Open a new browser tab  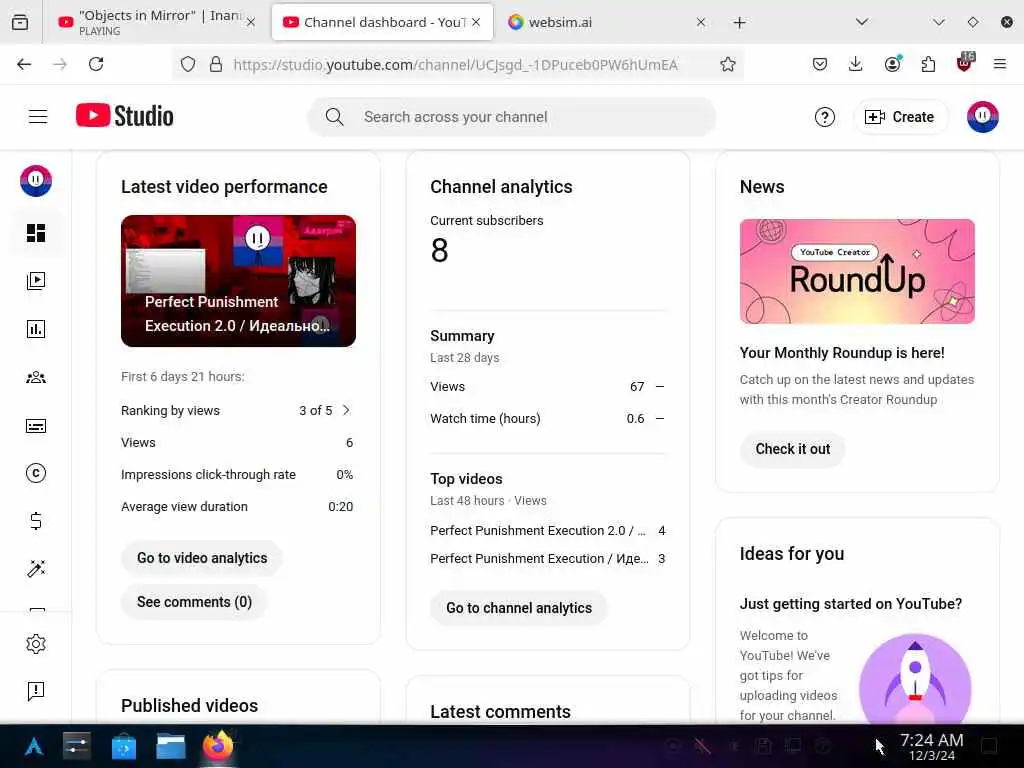click(x=739, y=23)
